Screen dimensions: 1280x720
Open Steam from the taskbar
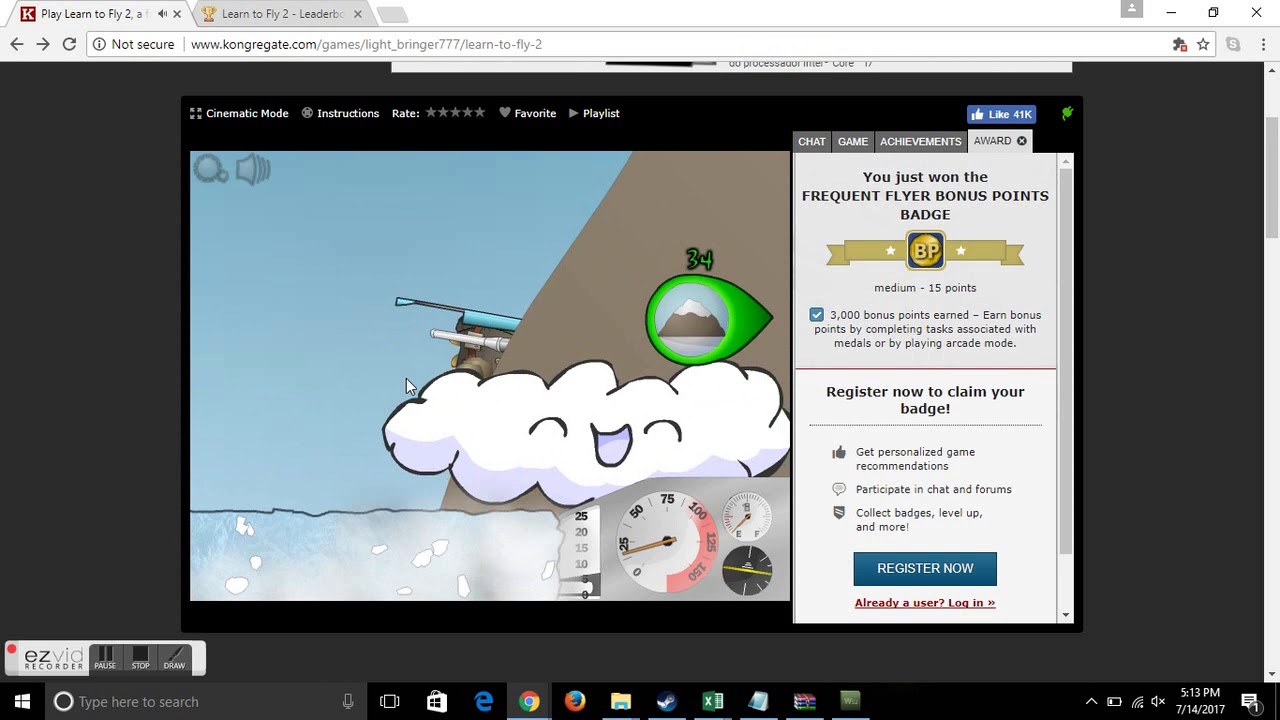[666, 701]
